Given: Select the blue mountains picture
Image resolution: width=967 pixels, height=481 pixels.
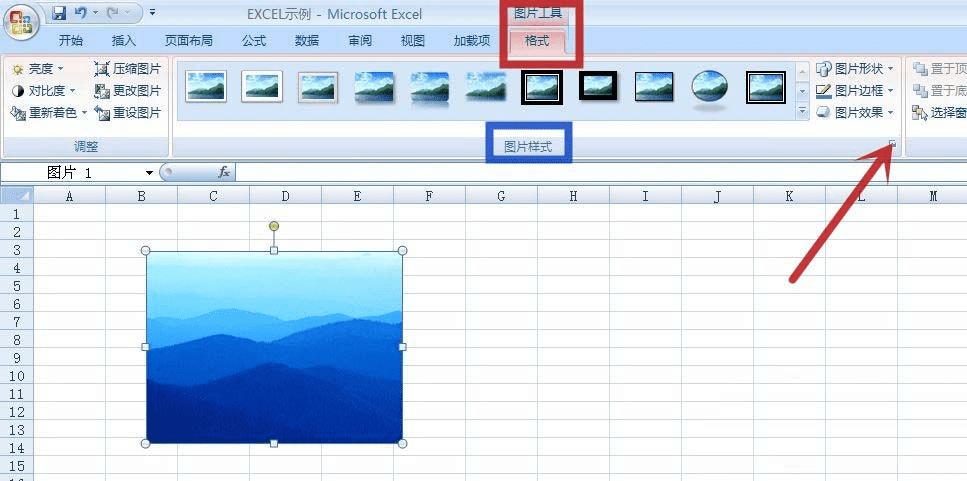Looking at the screenshot, I should click(x=274, y=347).
